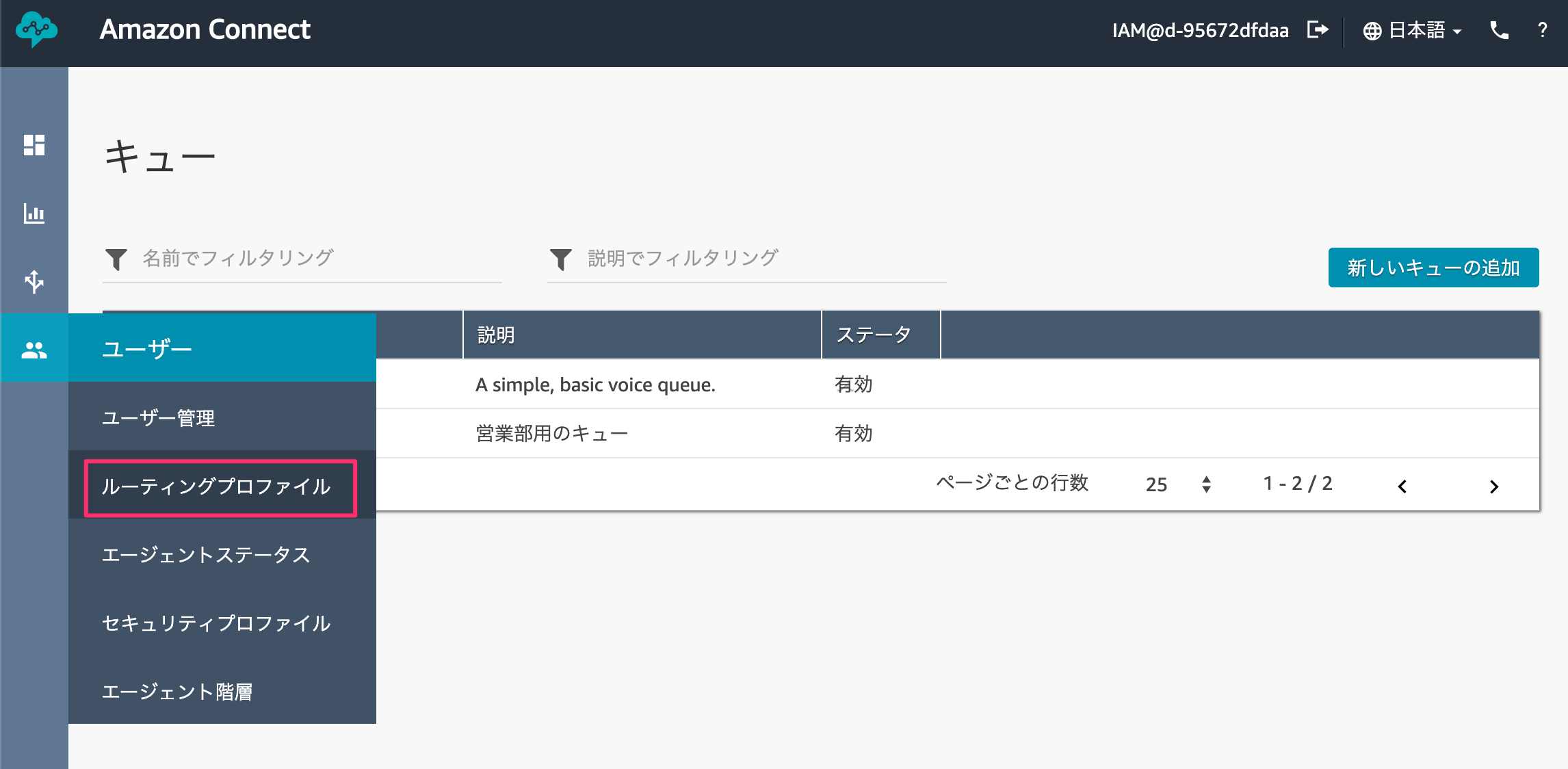Click the logout icon next to IAM user
Screen dimensions: 1568x769
1318,29
